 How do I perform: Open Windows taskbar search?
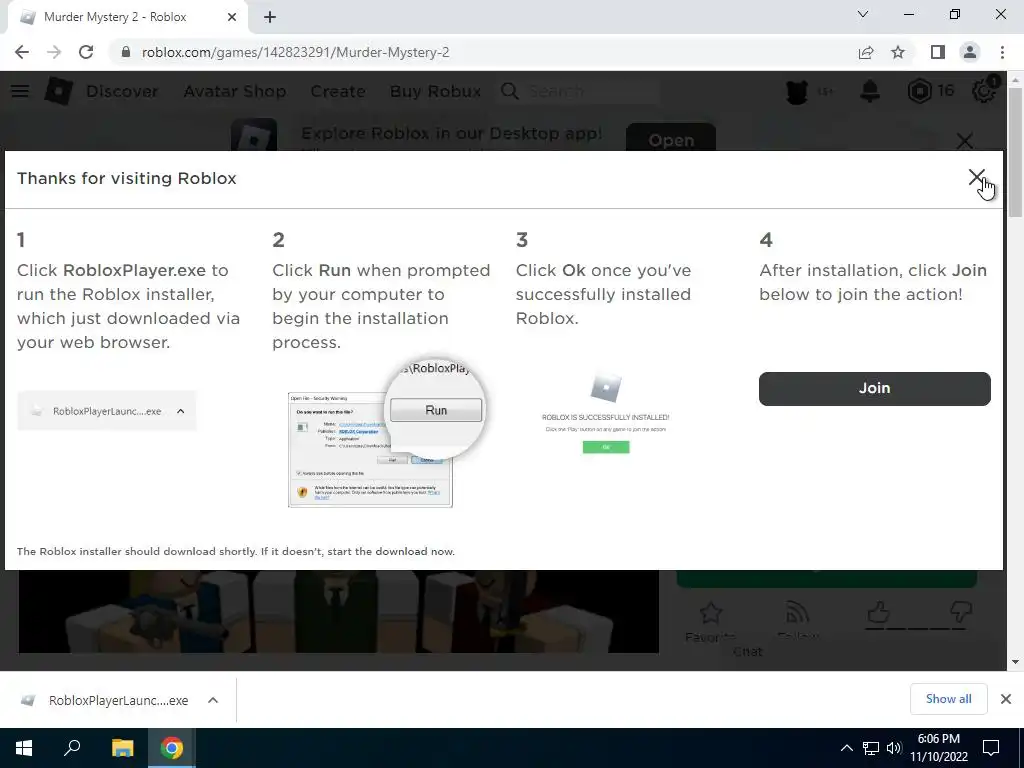(x=72, y=748)
